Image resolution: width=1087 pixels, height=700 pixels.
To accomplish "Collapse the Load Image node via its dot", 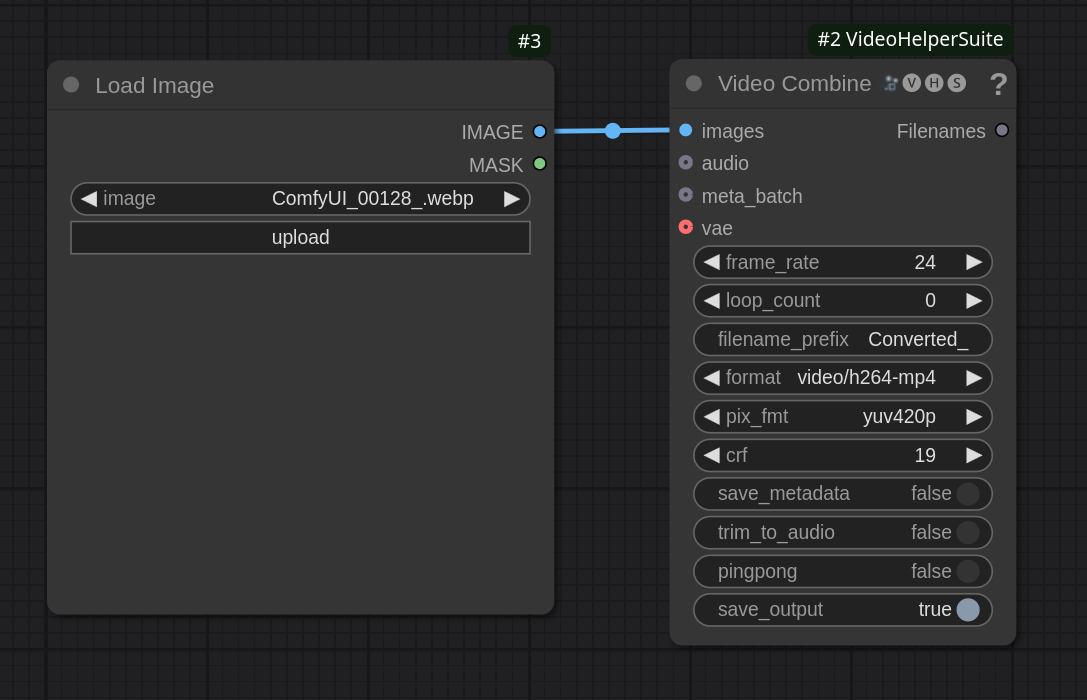I will point(71,85).
